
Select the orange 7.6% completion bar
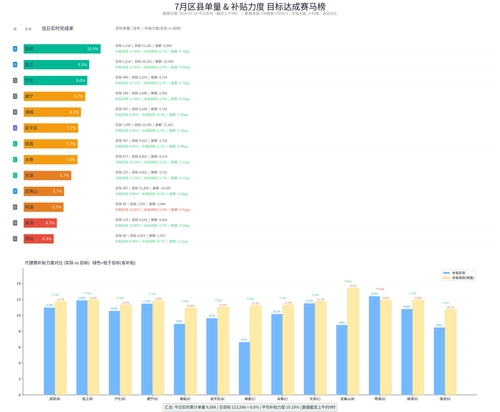51,159
